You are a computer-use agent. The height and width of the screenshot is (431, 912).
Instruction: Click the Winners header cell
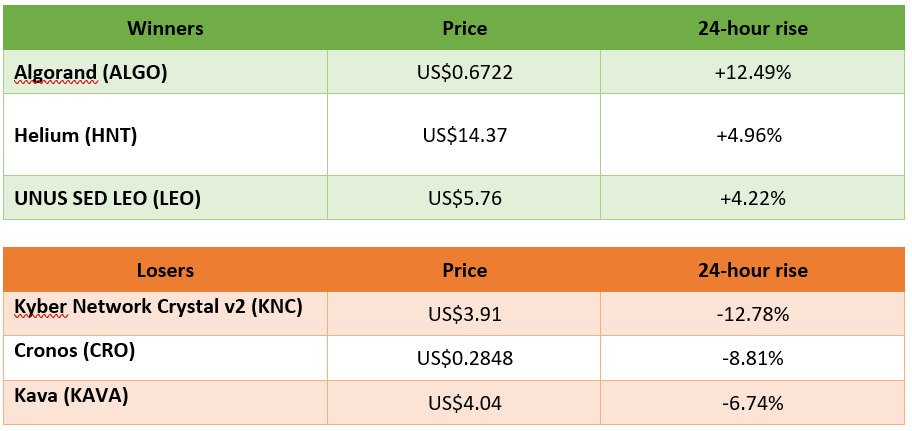tap(165, 28)
